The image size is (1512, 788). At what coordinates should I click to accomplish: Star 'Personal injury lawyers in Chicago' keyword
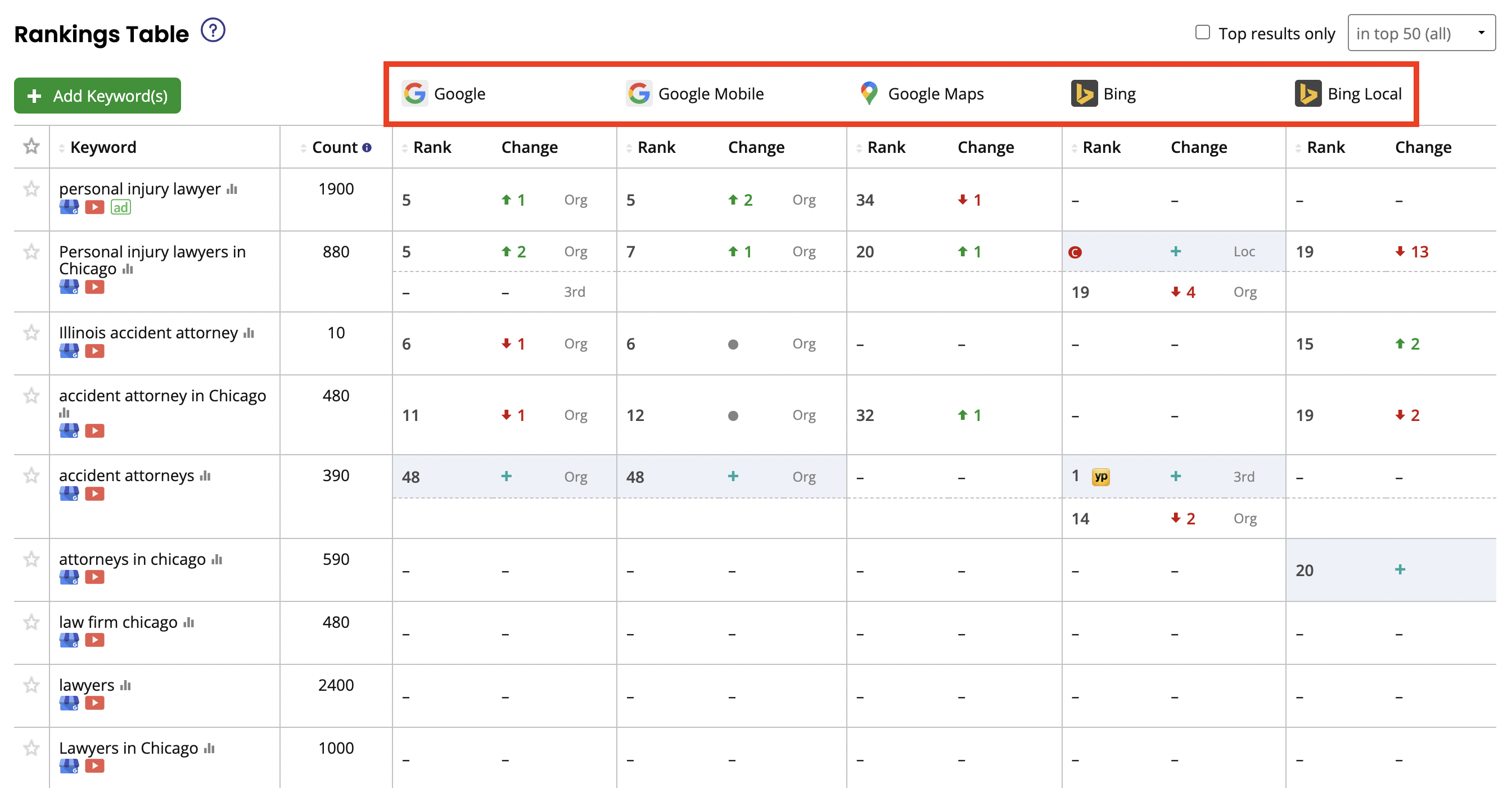[31, 252]
